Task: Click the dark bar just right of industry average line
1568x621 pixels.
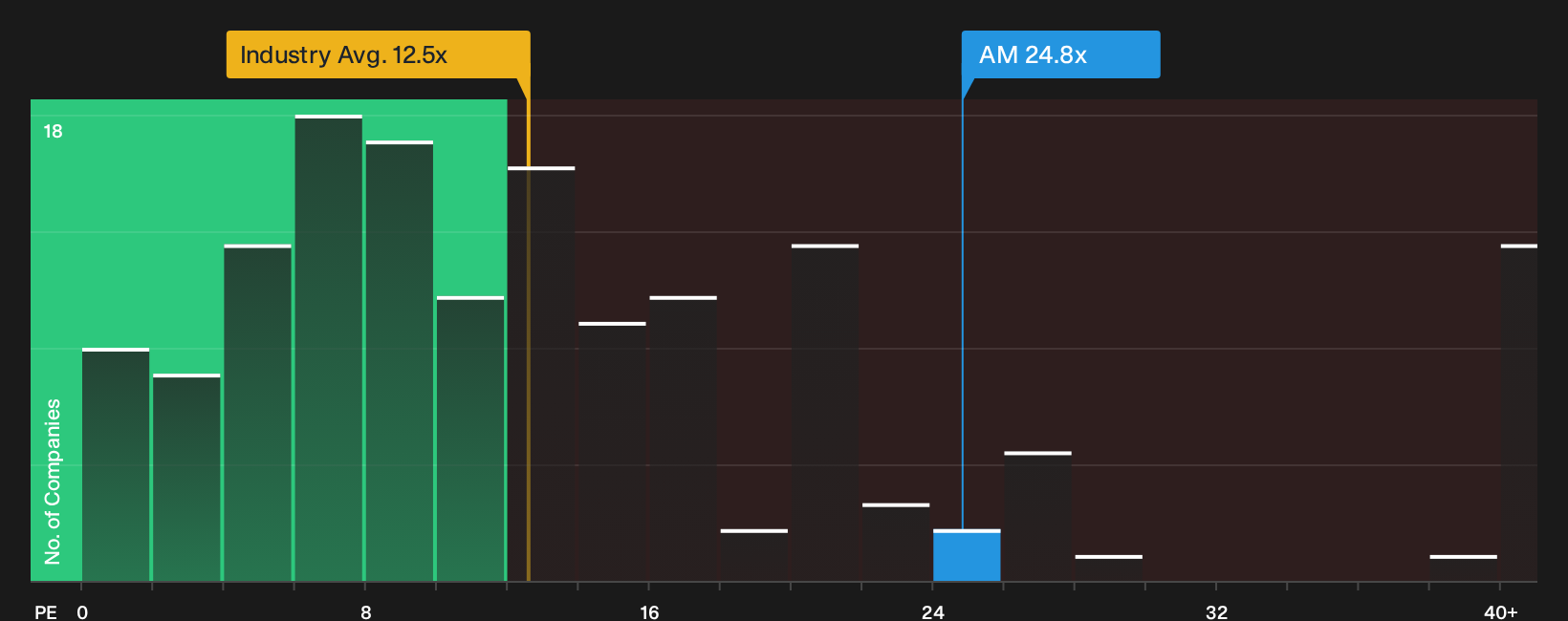Action: [541, 374]
